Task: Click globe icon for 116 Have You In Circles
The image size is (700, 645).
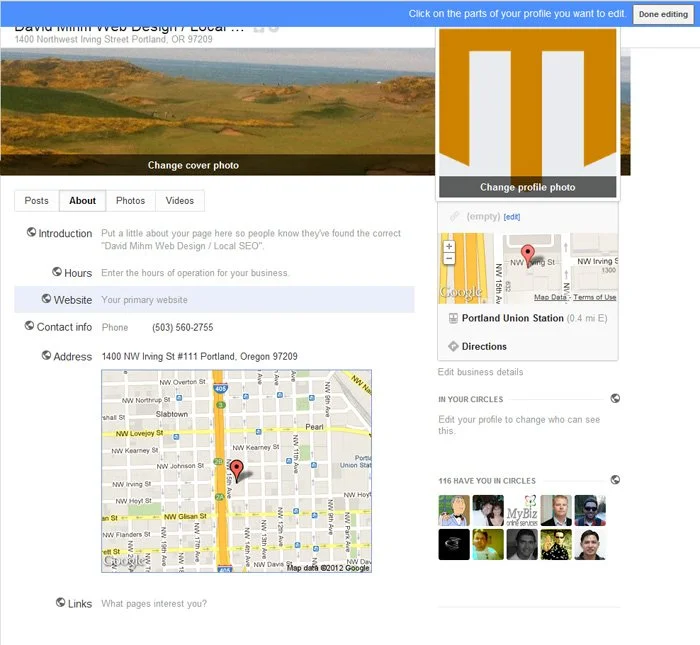Action: tap(615, 480)
